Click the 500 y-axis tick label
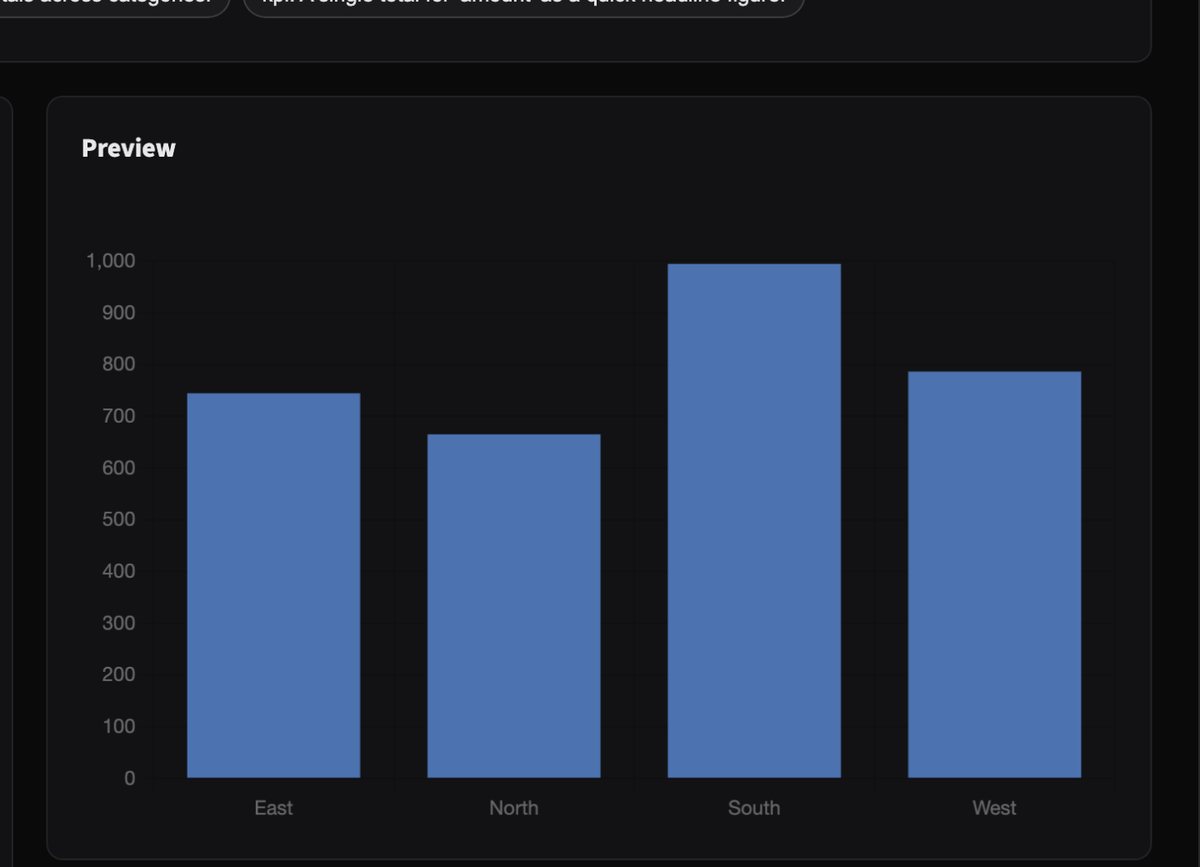 119,520
